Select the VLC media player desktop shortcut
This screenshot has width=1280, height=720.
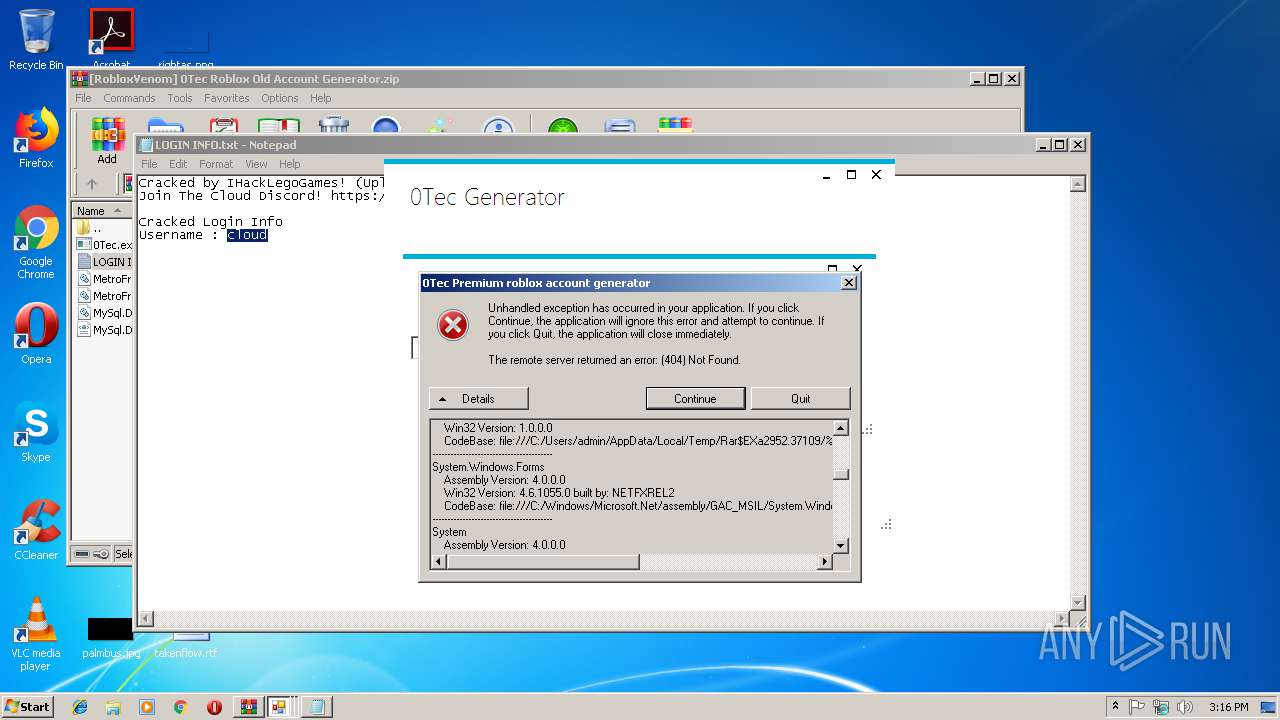[x=36, y=634]
